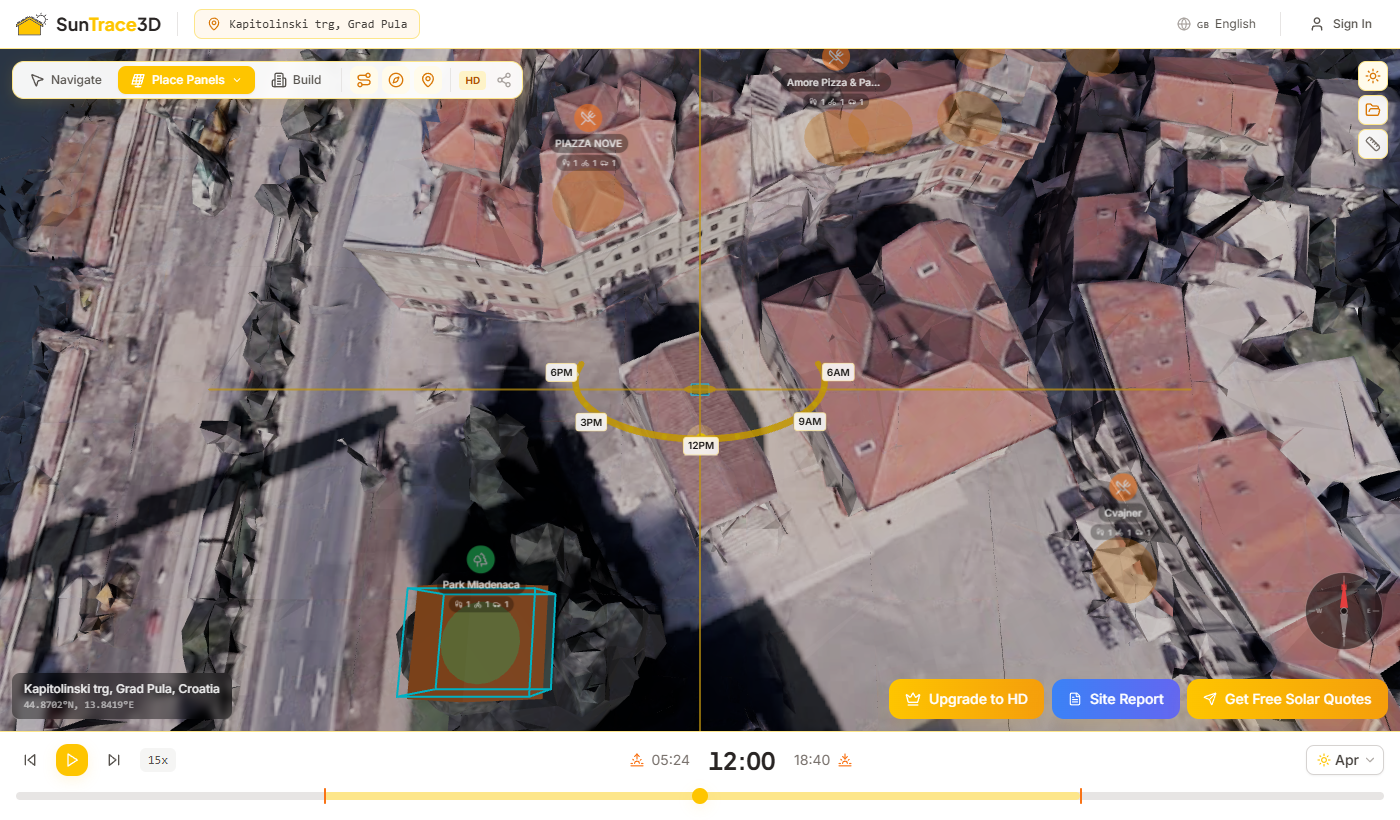Select the ruler measurement tool
1400x820 pixels.
[x=1372, y=144]
